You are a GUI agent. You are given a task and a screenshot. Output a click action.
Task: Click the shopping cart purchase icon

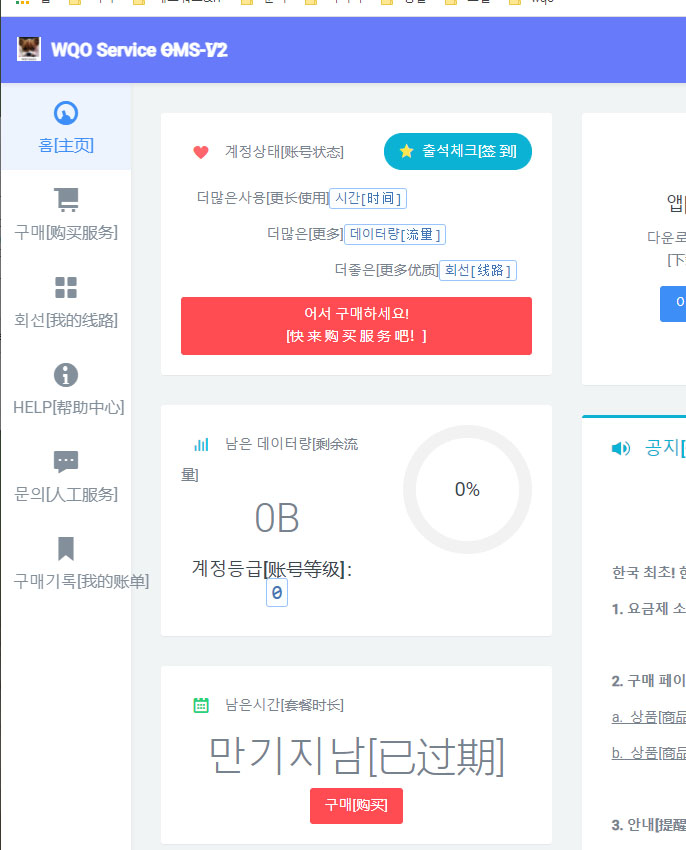pos(66,200)
